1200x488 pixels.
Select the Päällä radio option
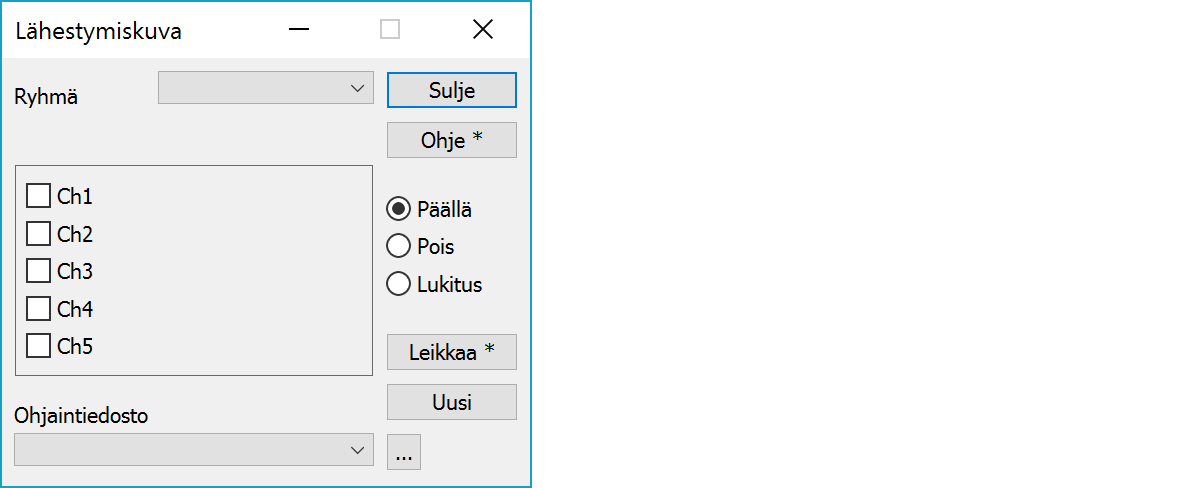coord(398,209)
